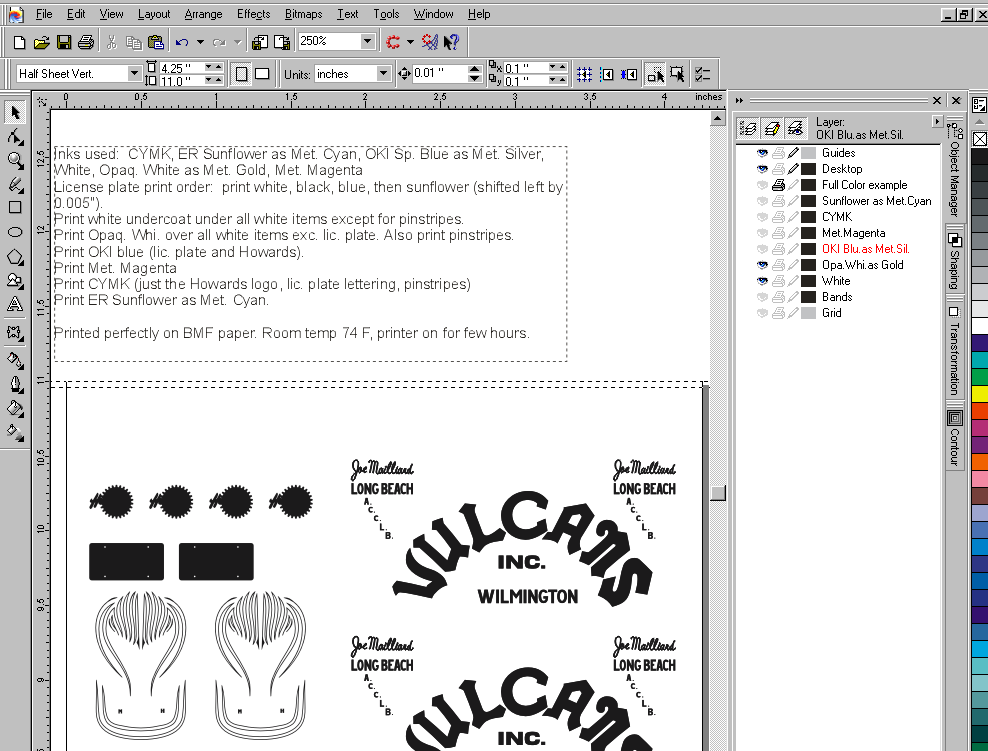Select the Outline tool
This screenshot has height=751, width=988.
[15, 384]
